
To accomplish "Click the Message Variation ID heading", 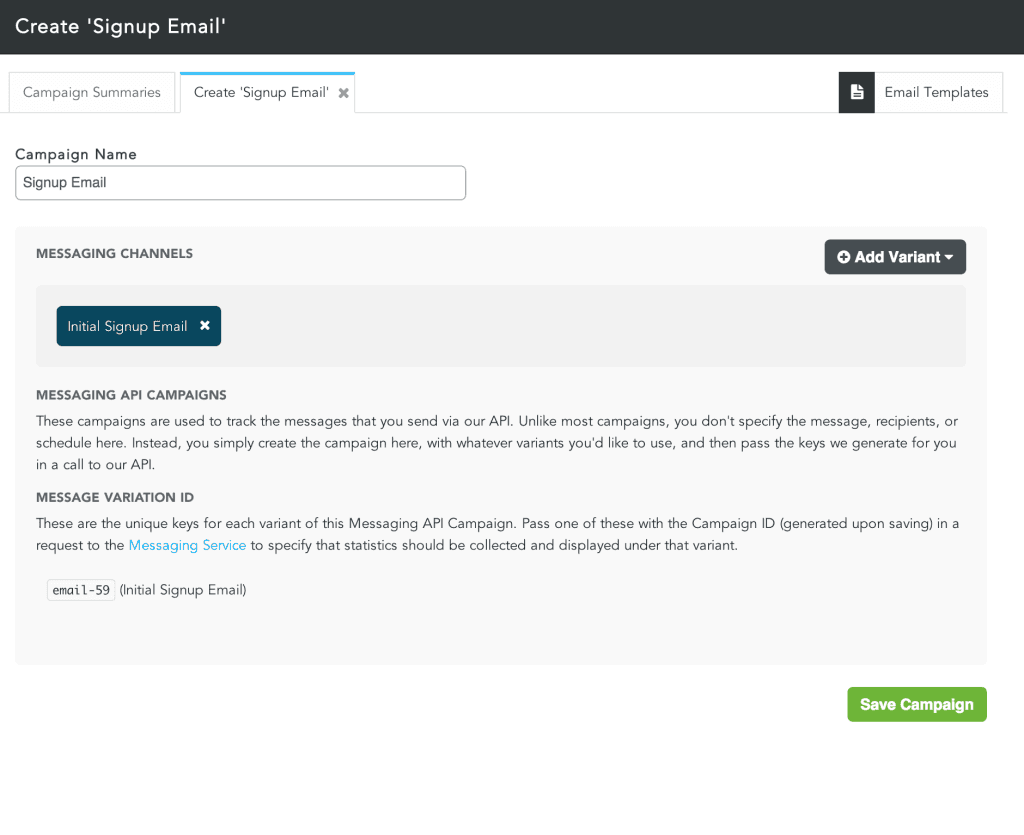I will tap(115, 497).
